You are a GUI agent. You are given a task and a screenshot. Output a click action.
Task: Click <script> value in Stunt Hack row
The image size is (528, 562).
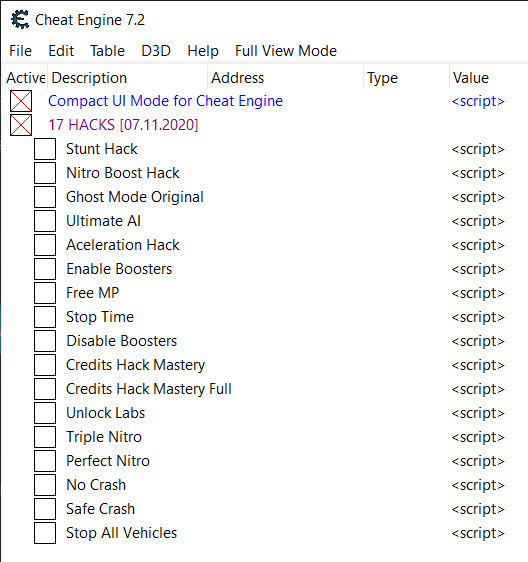coord(478,149)
